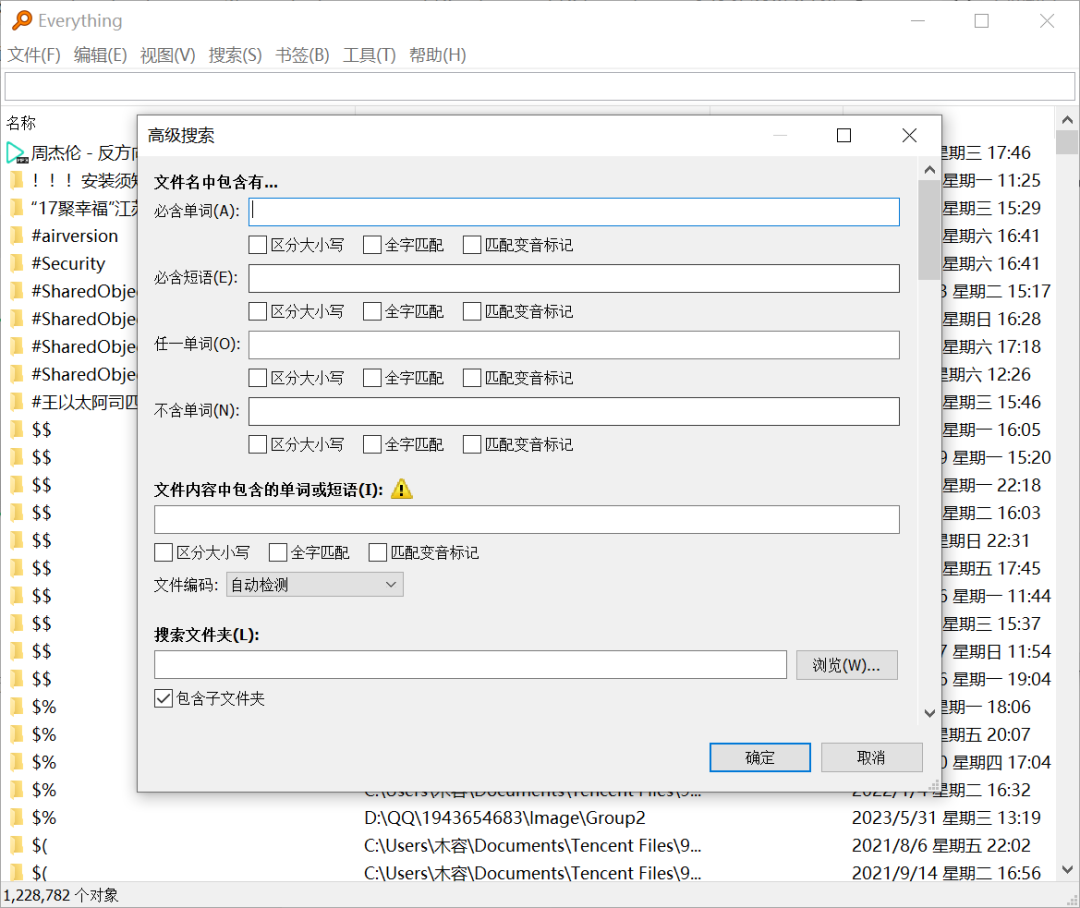Click dialog scrollbar down arrow
This screenshot has height=908, width=1080.
point(929,713)
